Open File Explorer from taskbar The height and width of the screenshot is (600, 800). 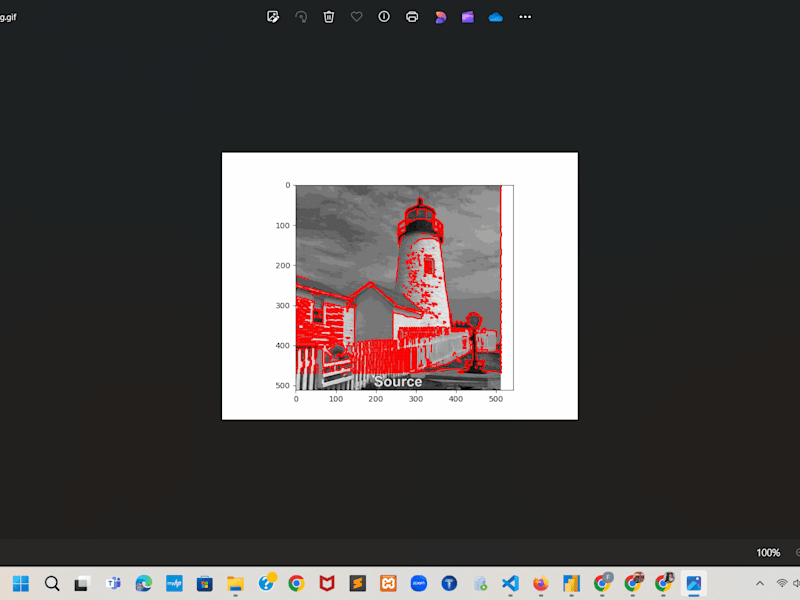235,583
